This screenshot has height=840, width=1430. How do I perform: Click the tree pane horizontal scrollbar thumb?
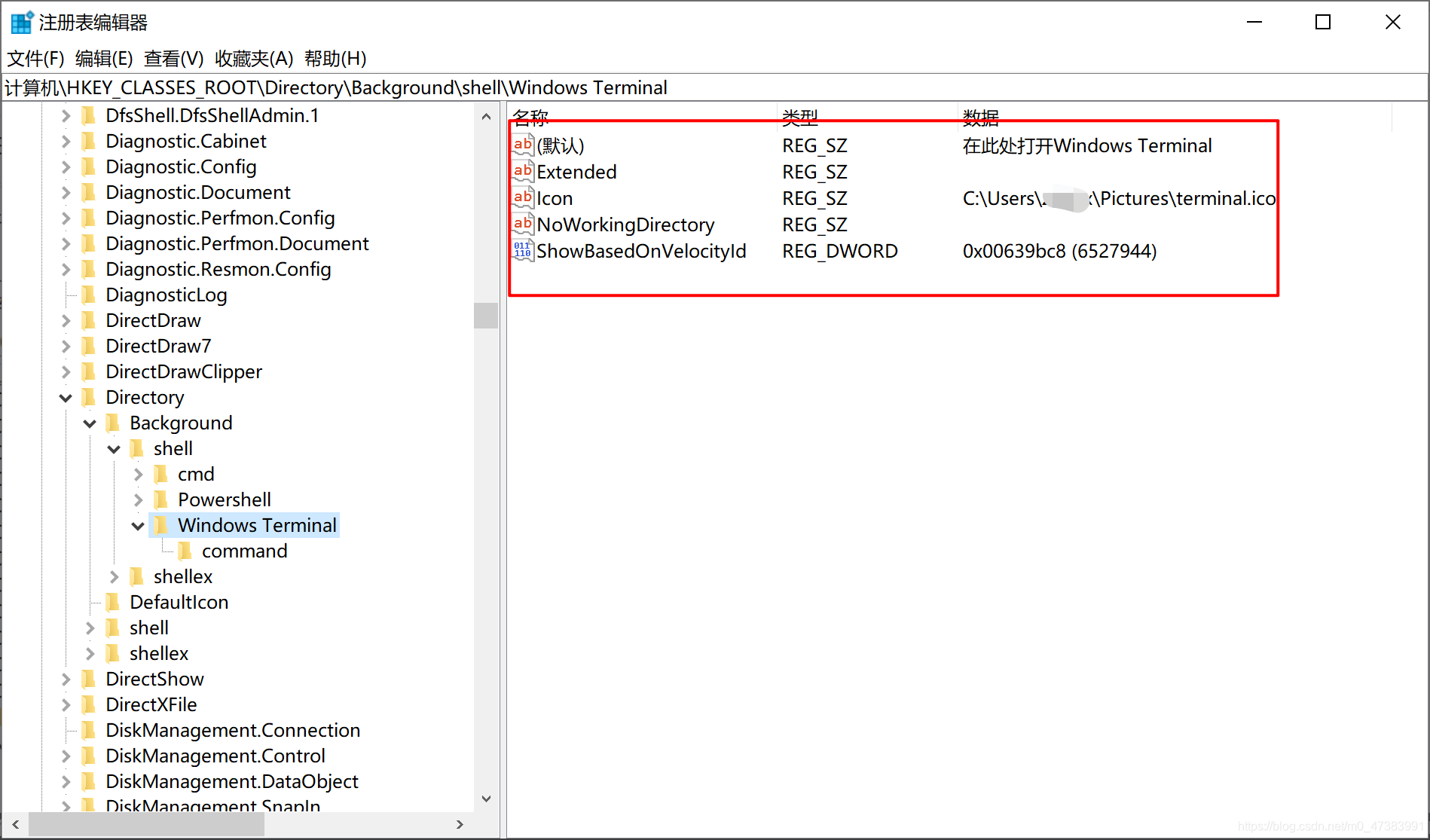147,824
